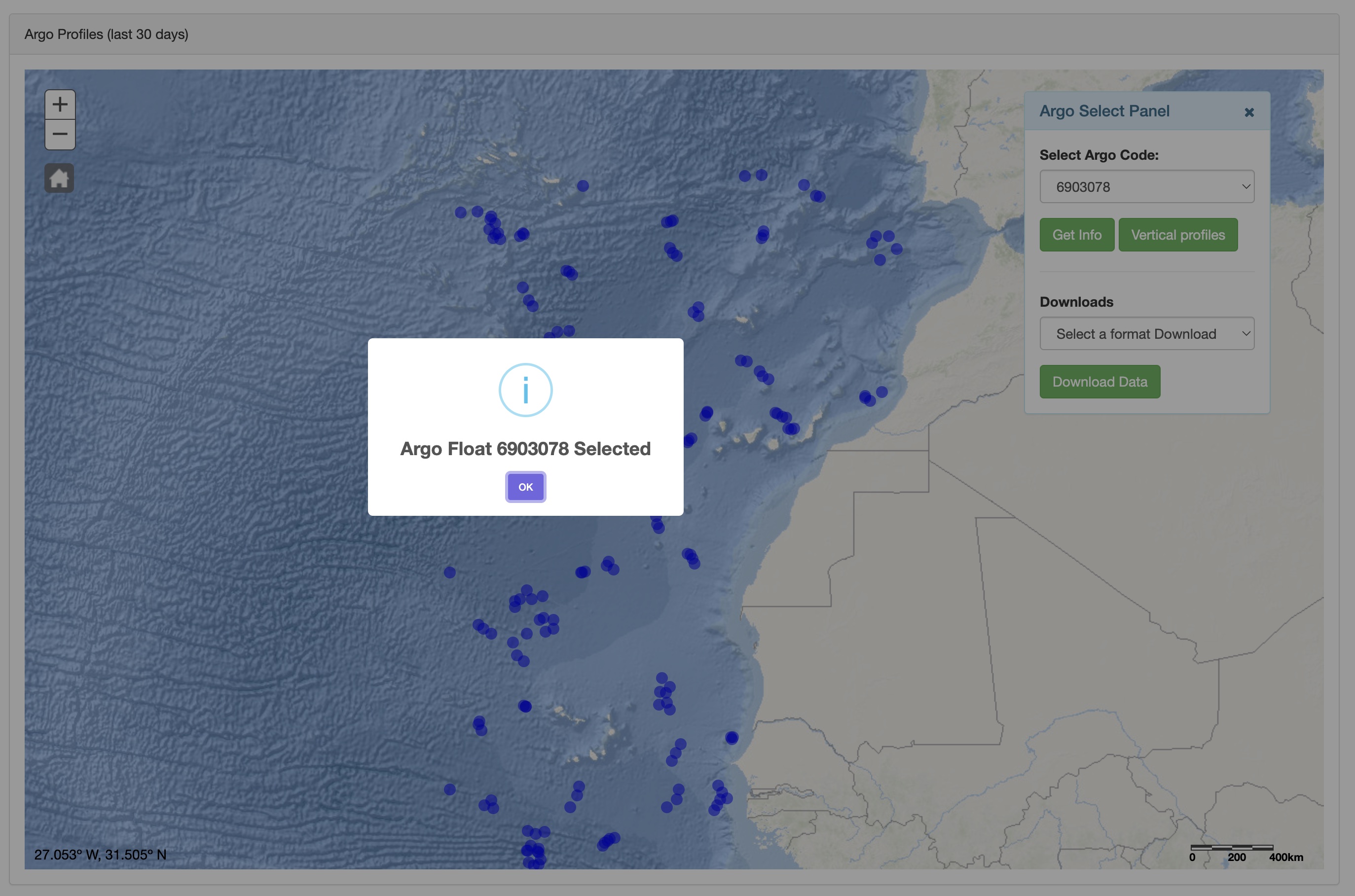Close the Argo Select Panel

(x=1249, y=112)
